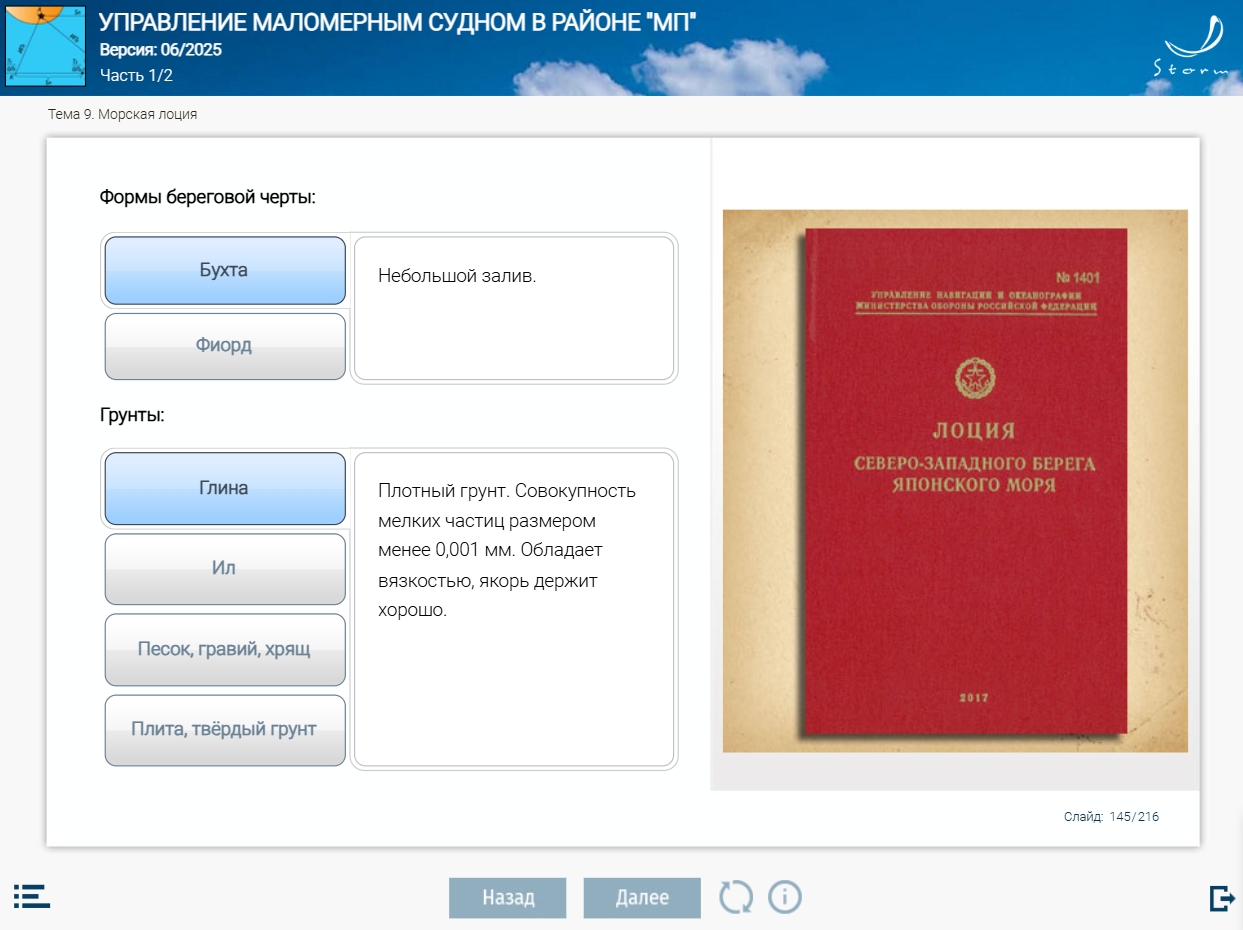Advance with the Далее button

(x=642, y=897)
